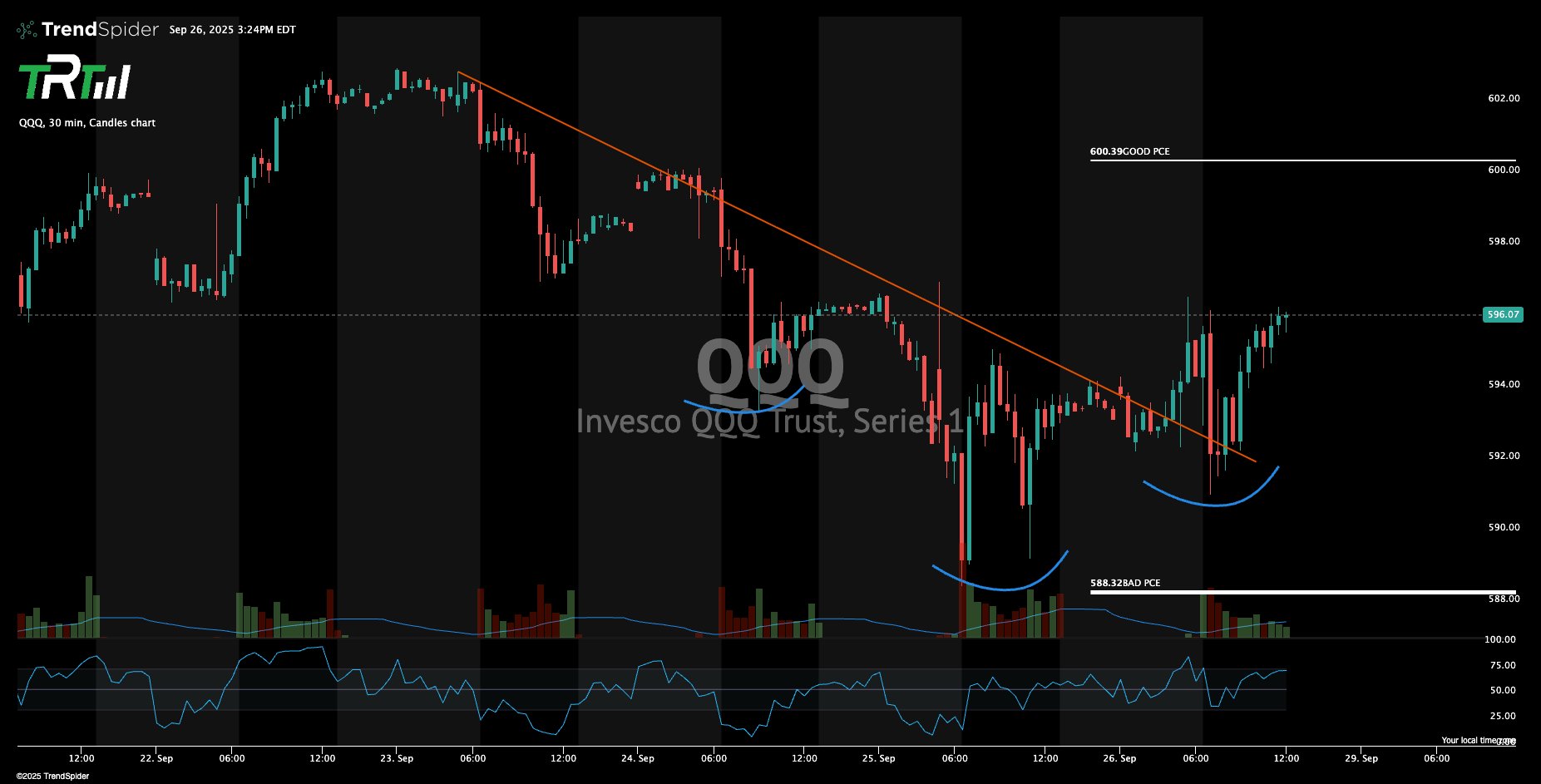
Task: Select the 588.32 BAD PCE level label
Action: [1125, 583]
